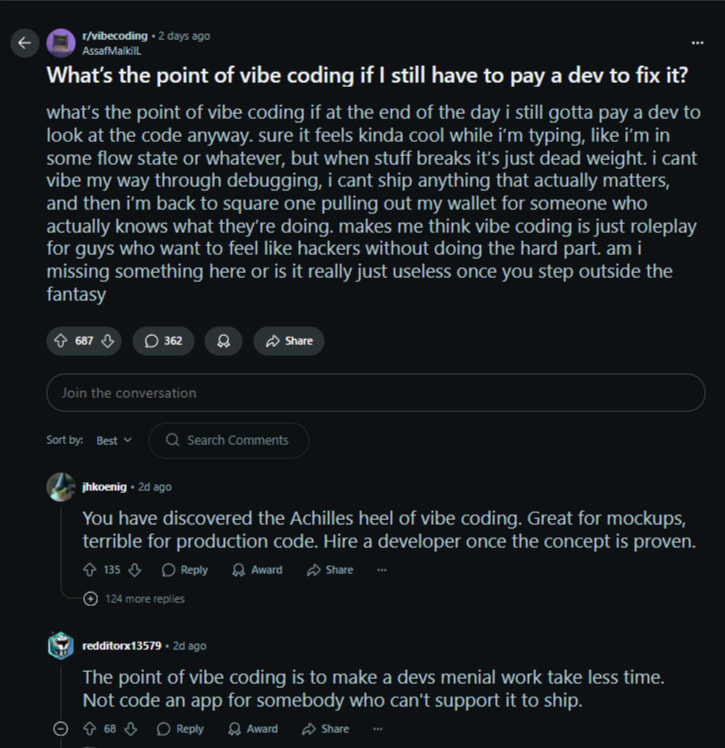Upvote the main post
Screen dimensions: 725x748
coord(62,341)
